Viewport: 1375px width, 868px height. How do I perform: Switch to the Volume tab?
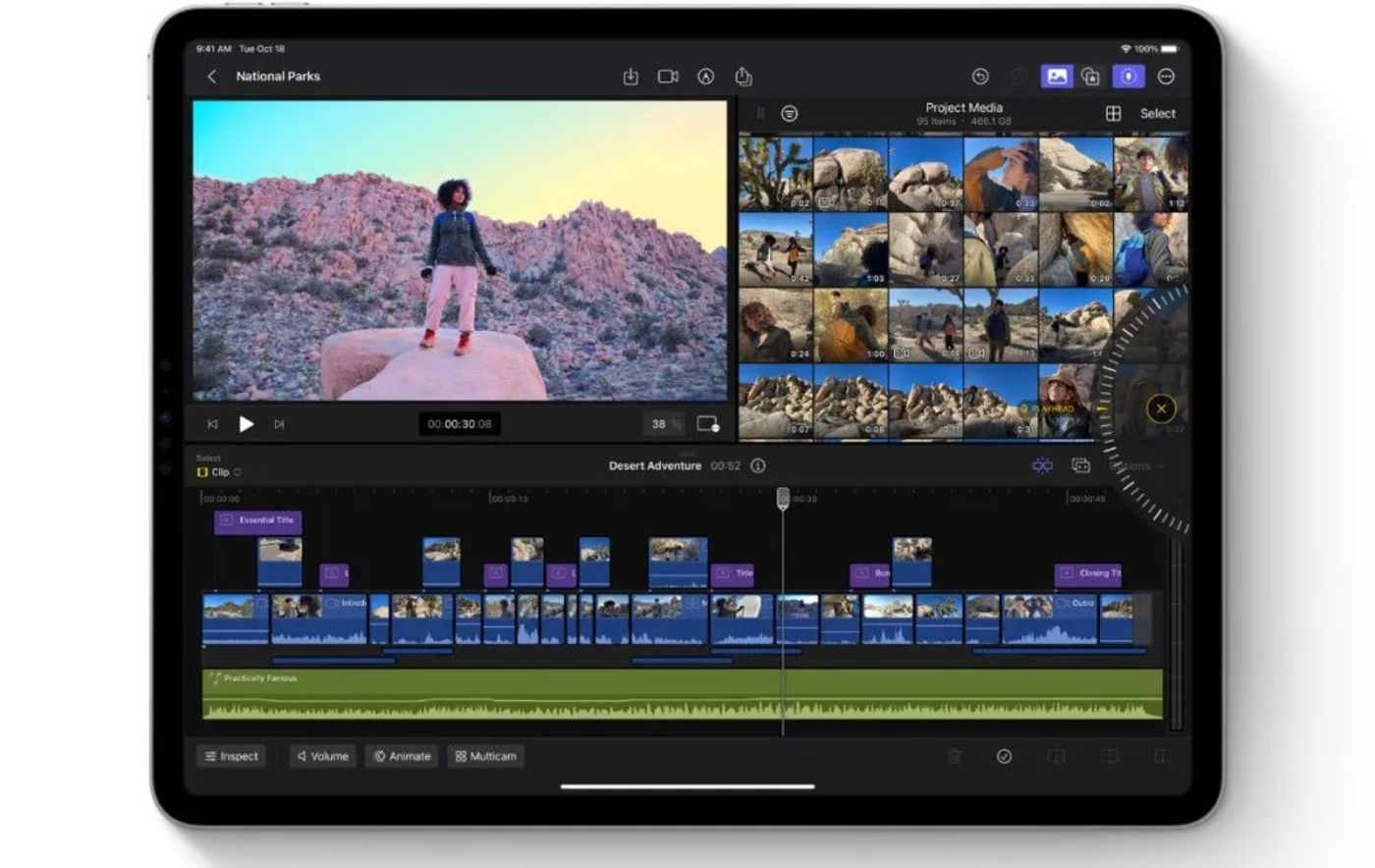322,756
